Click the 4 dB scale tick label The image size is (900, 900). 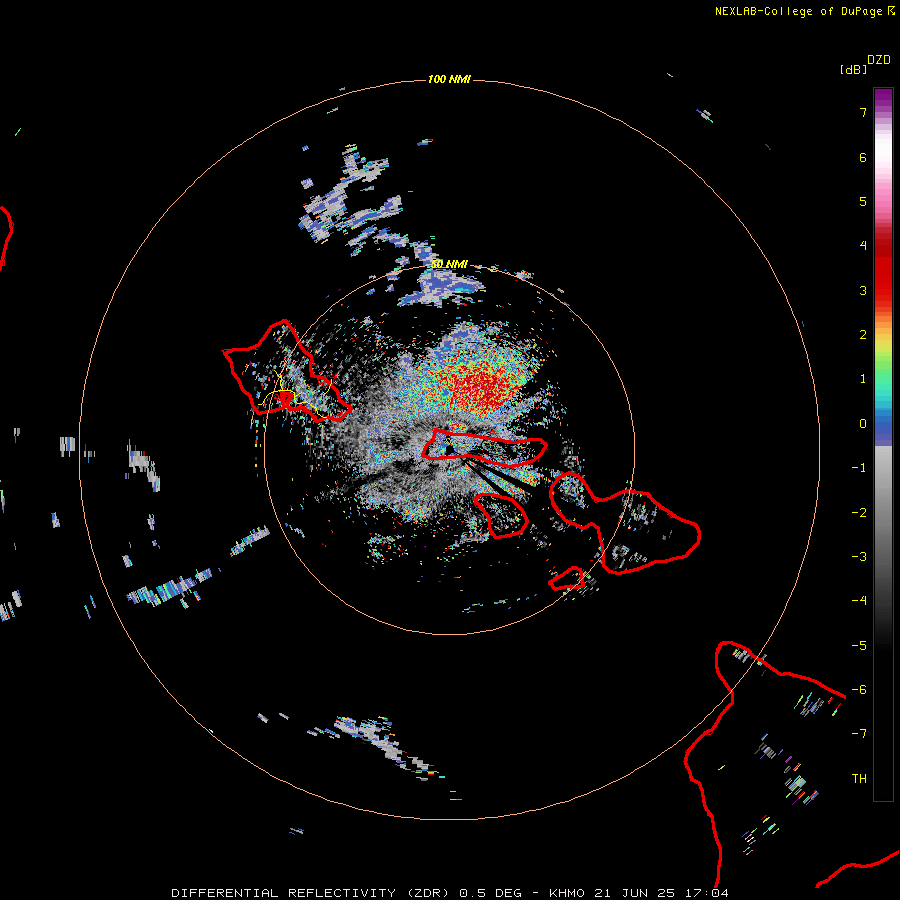coord(863,246)
